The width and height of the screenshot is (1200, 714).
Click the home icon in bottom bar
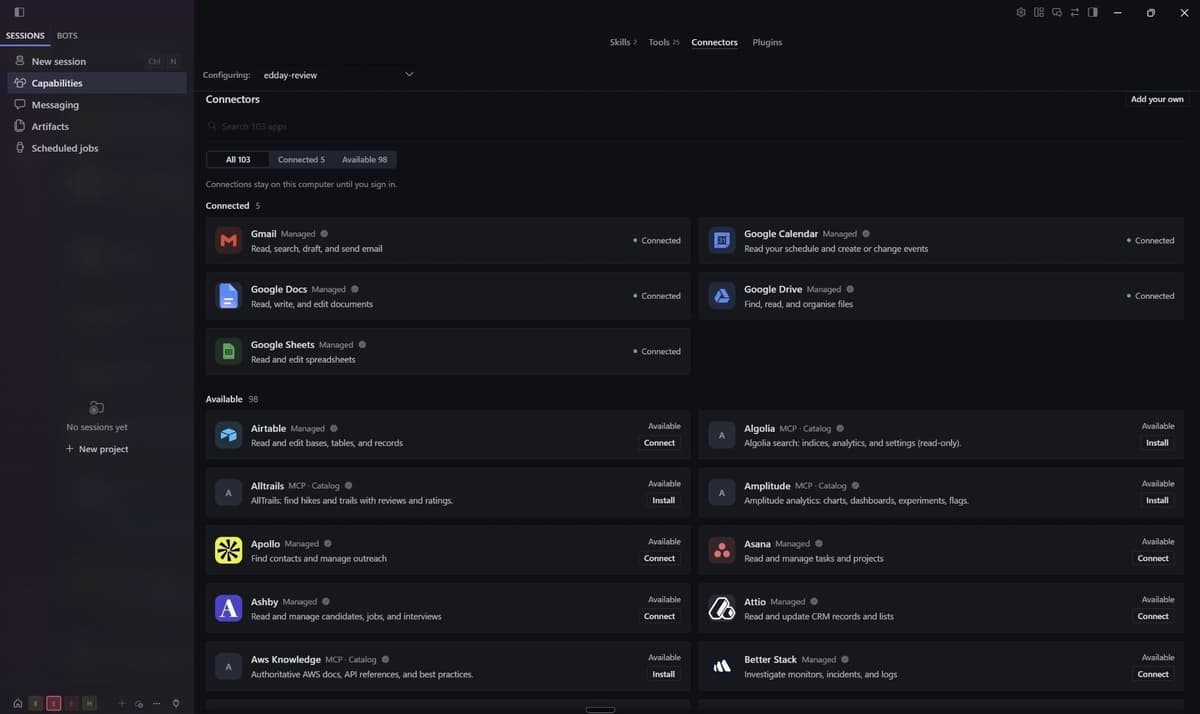(x=18, y=703)
